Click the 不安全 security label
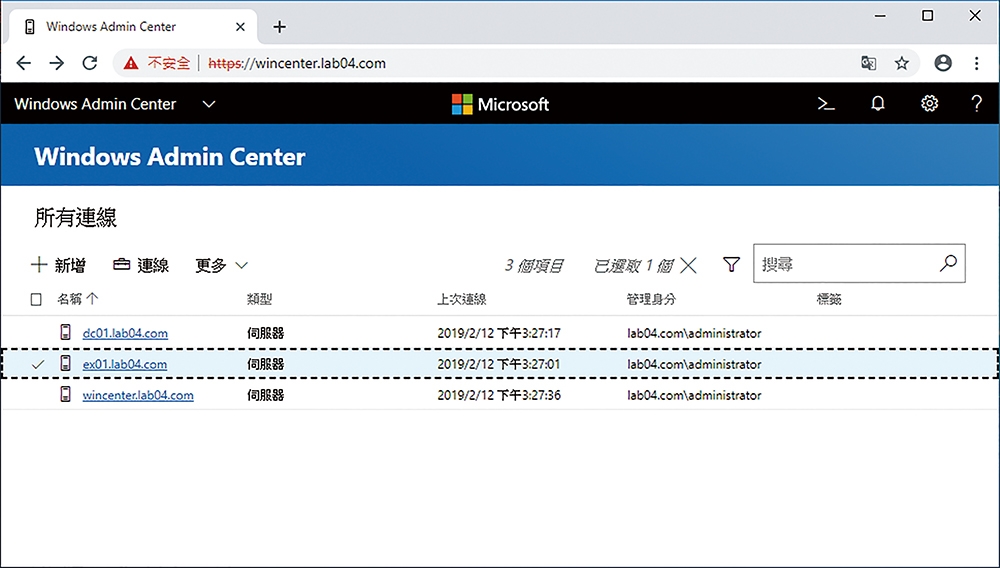 pyautogui.click(x=169, y=63)
